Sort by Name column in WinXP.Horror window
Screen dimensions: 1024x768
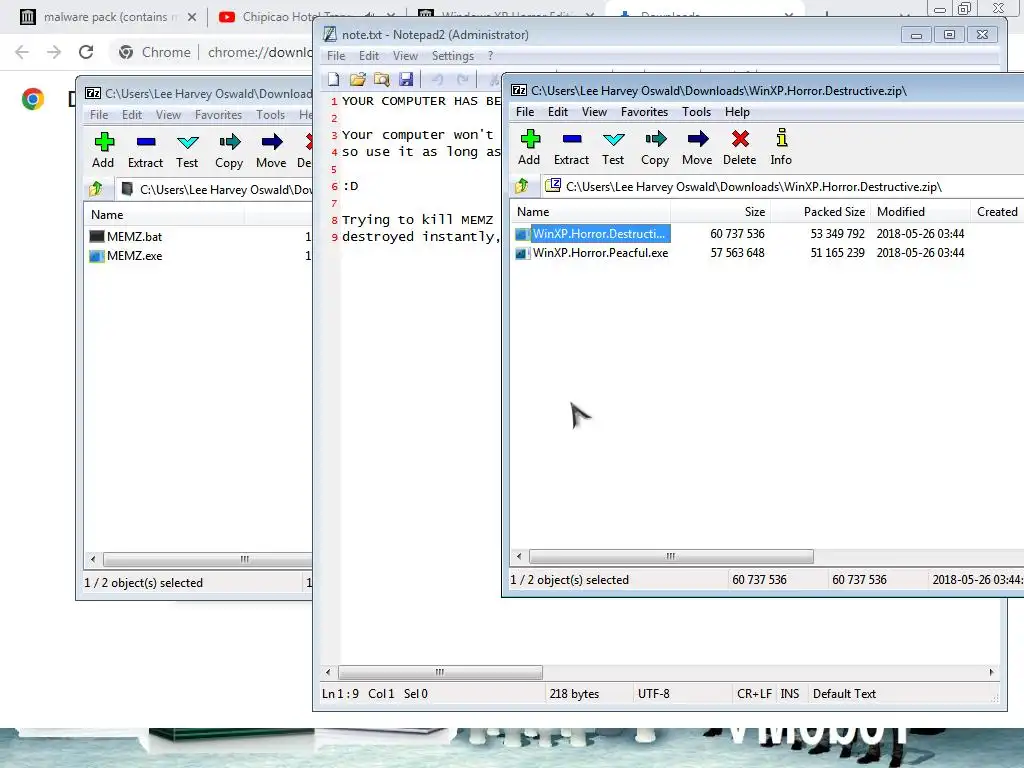(590, 212)
